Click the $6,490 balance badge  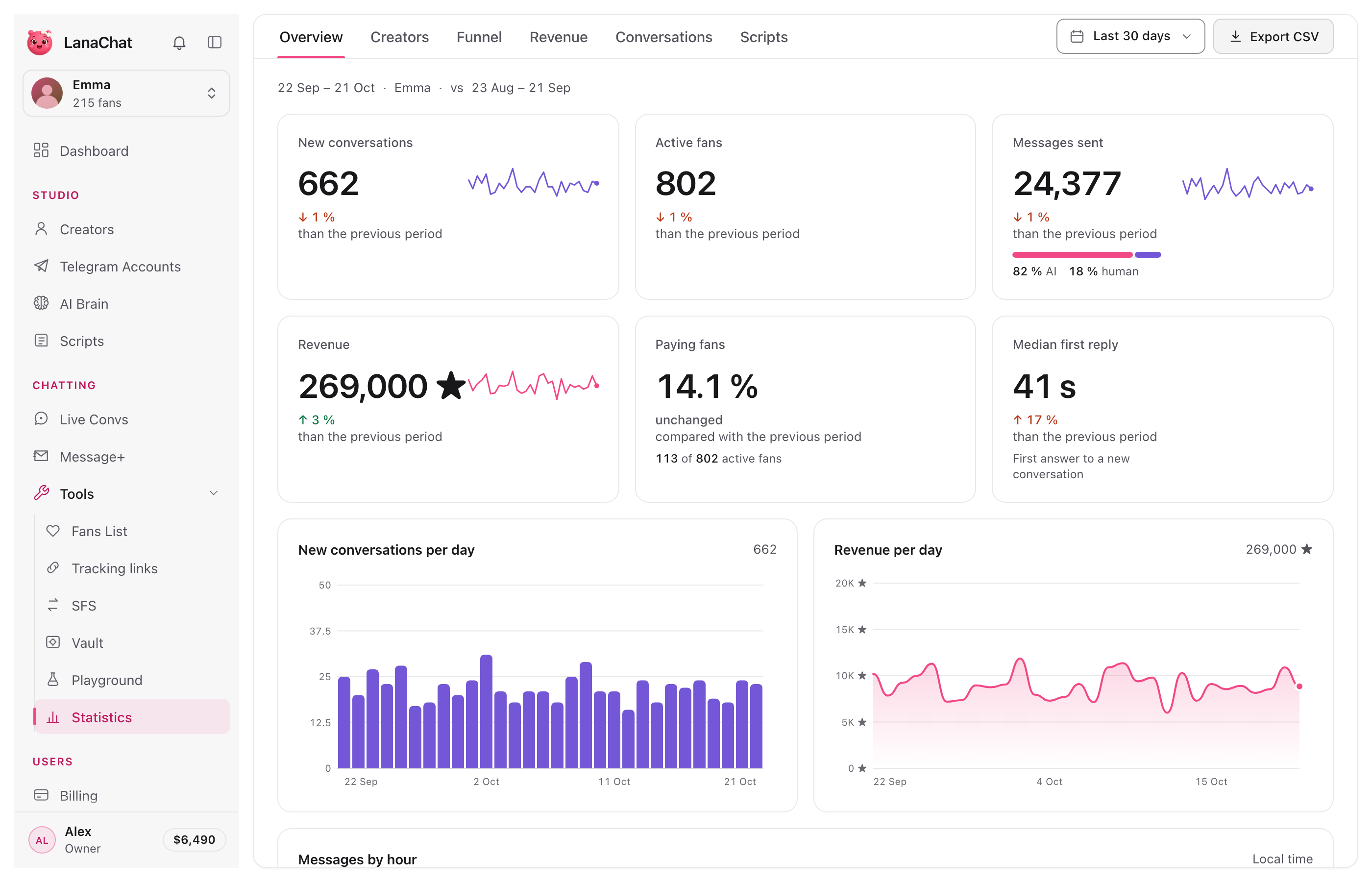click(194, 840)
